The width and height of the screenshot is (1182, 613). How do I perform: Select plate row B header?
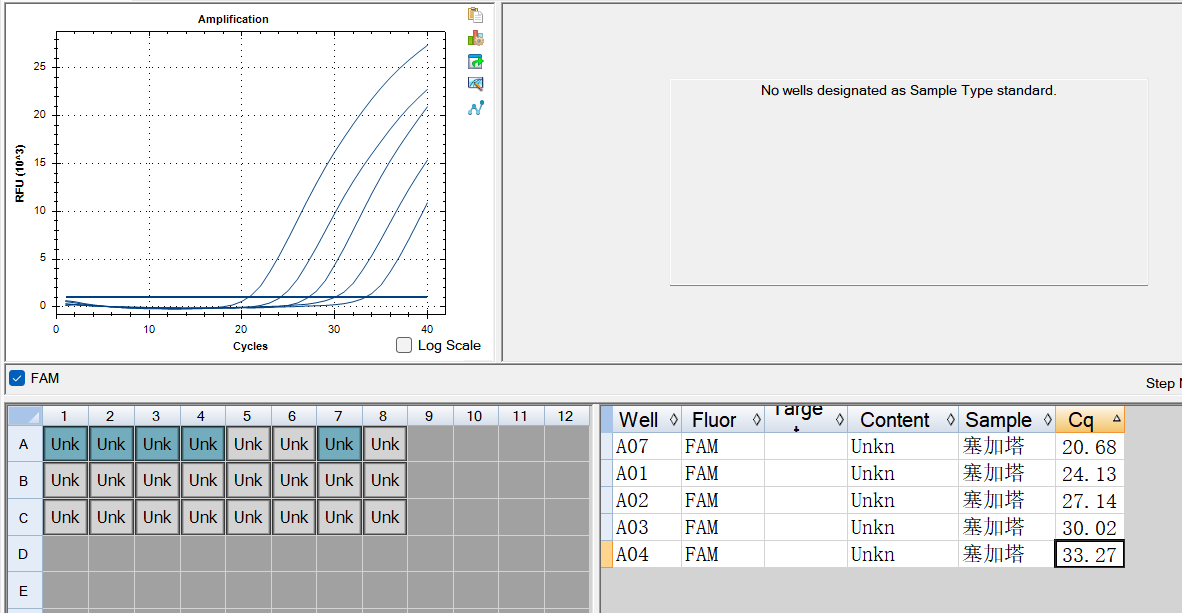(24, 481)
